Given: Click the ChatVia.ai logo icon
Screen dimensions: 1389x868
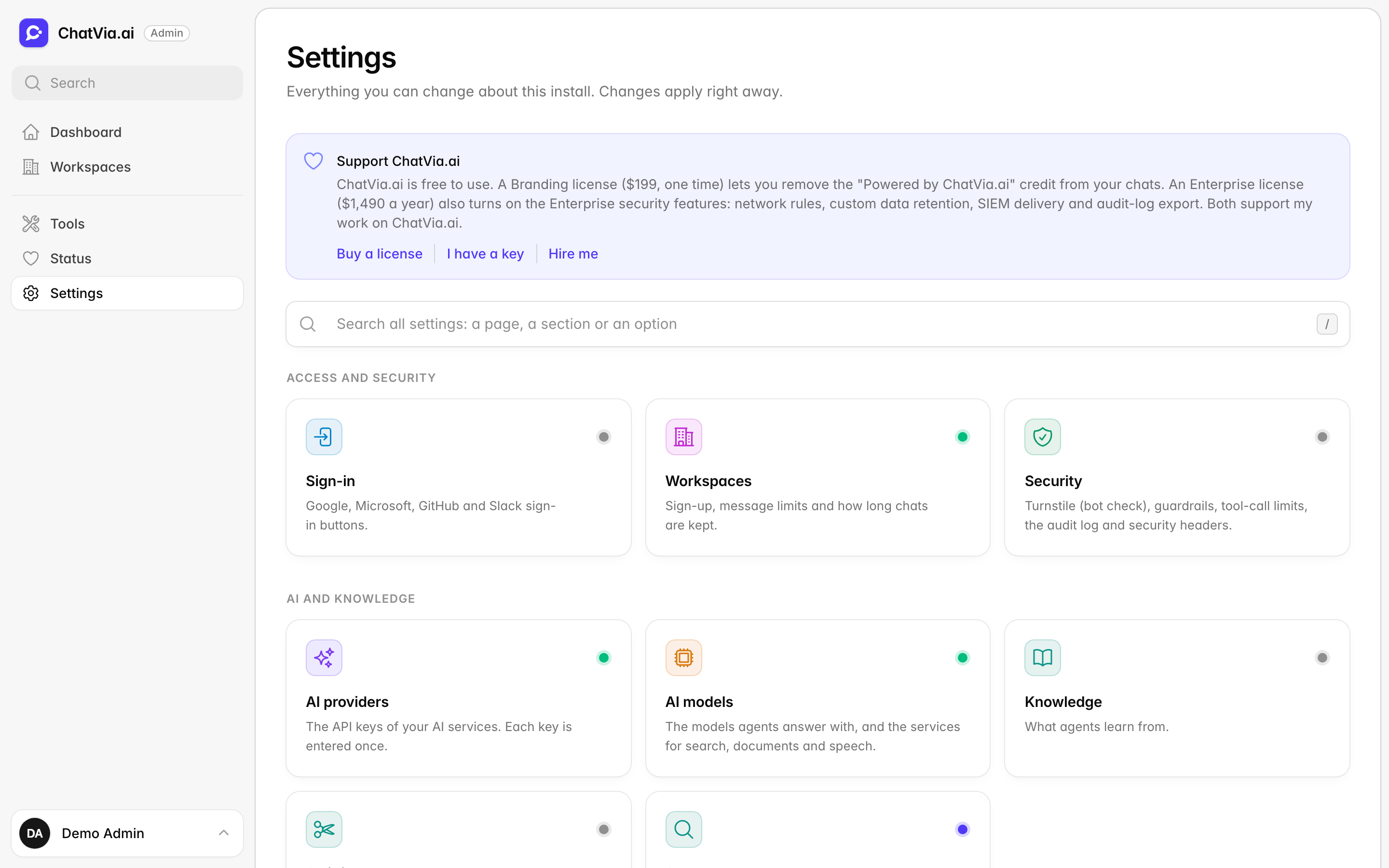Looking at the screenshot, I should click(33, 33).
